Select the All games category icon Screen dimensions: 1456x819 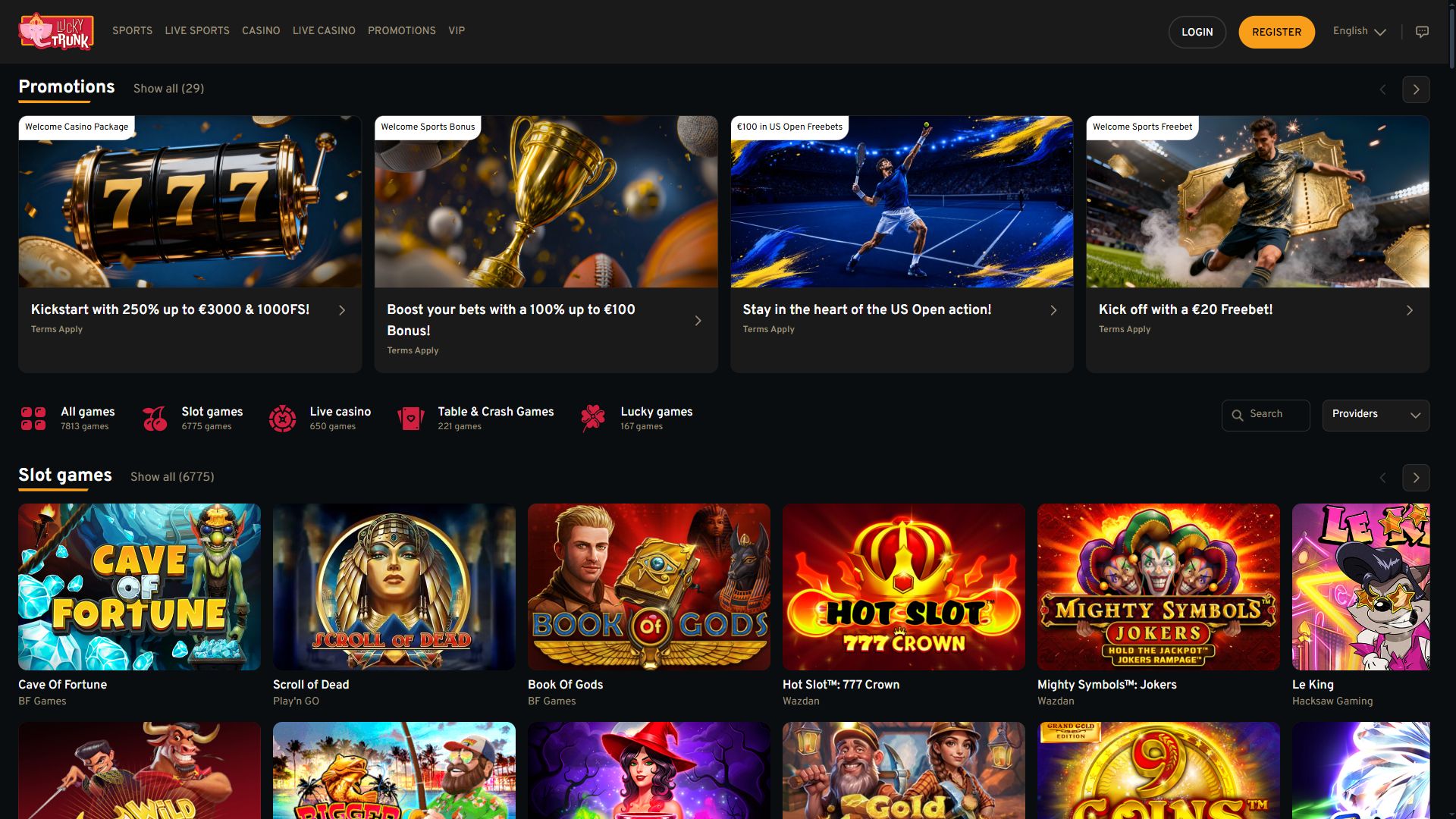pyautogui.click(x=33, y=418)
